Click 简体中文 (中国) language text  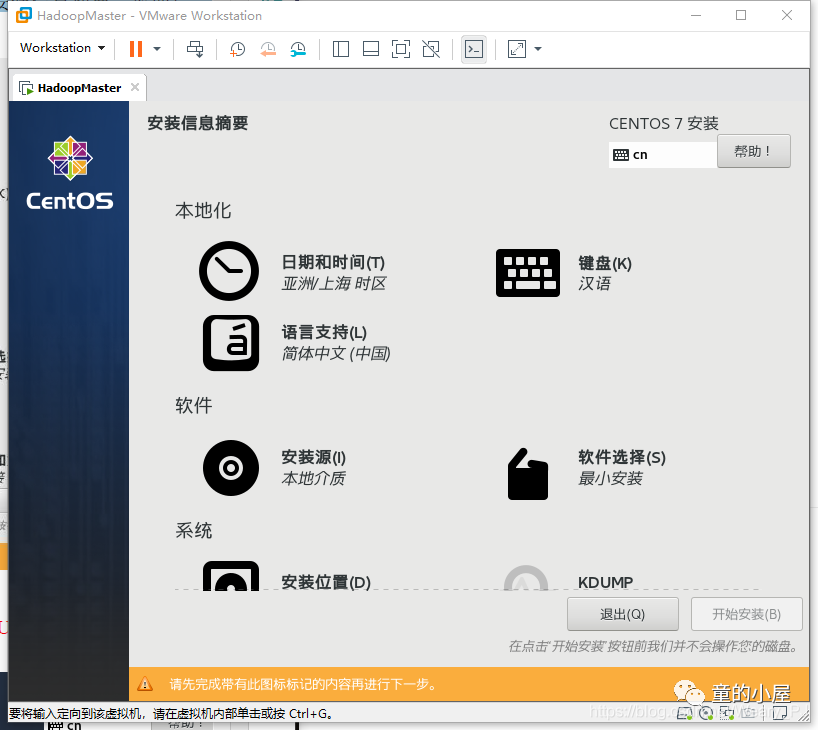336,353
